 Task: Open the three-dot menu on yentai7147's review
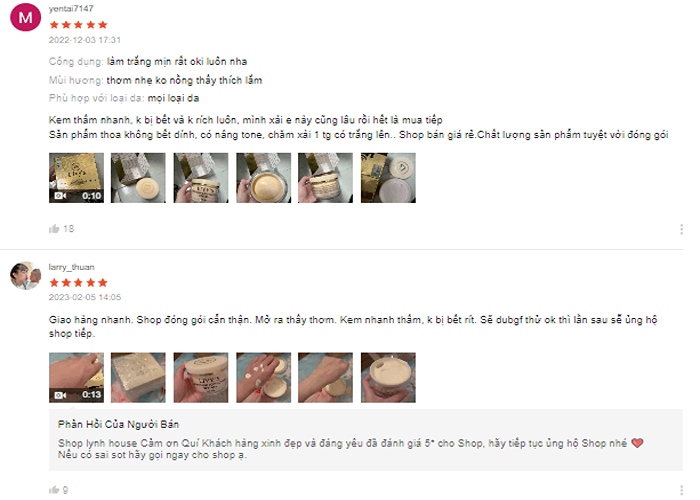tap(681, 229)
